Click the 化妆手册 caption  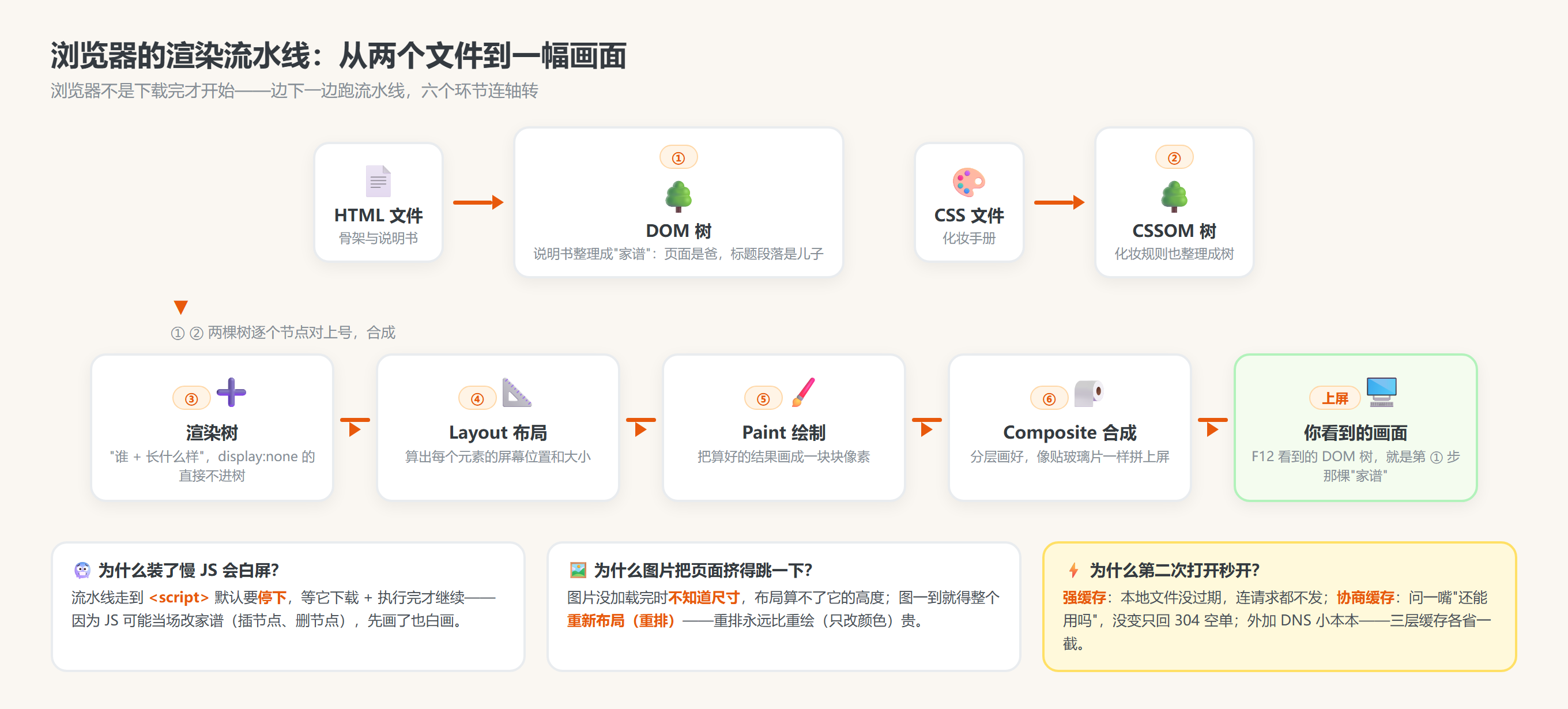click(x=968, y=238)
